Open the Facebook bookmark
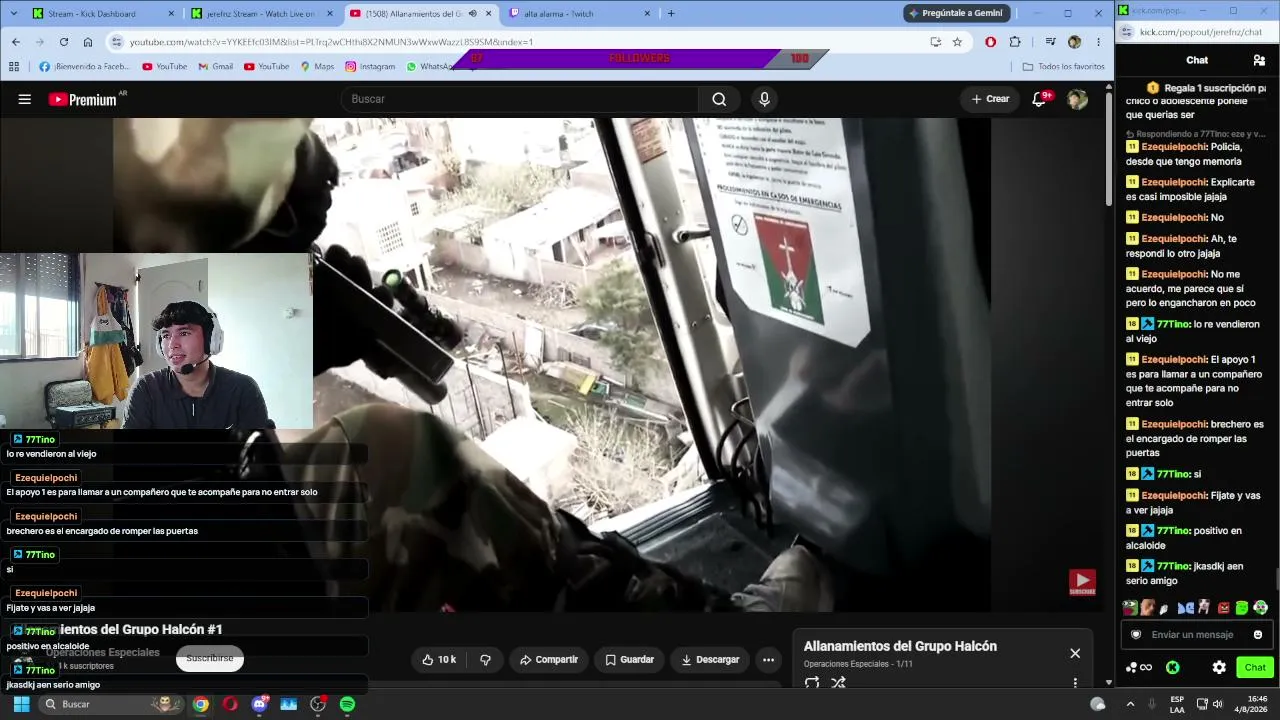Image resolution: width=1280 pixels, height=720 pixels. coord(84,66)
